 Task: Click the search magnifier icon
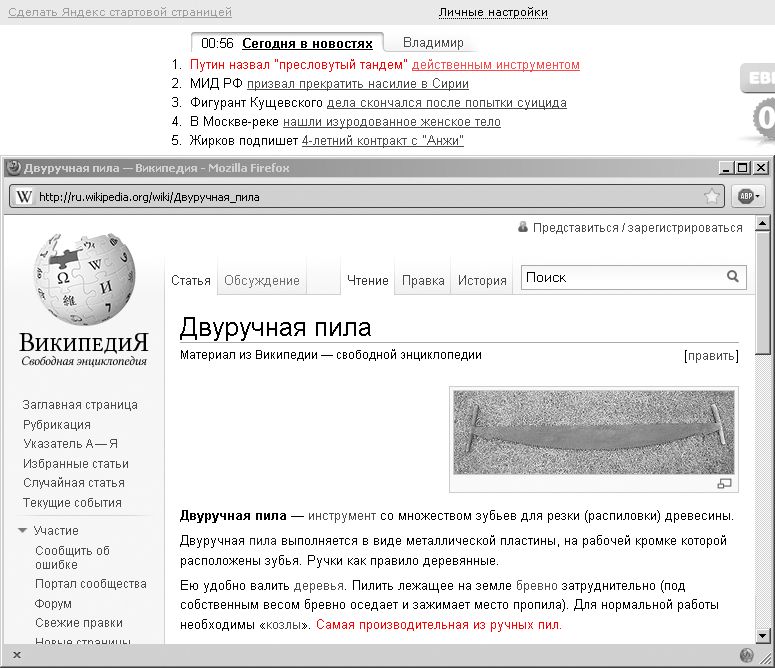[733, 277]
